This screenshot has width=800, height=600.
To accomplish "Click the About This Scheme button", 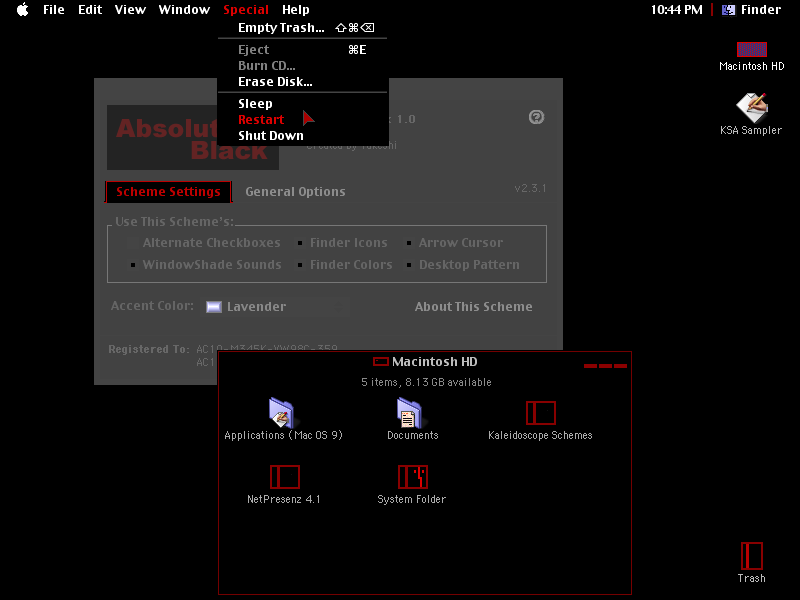I will (473, 307).
